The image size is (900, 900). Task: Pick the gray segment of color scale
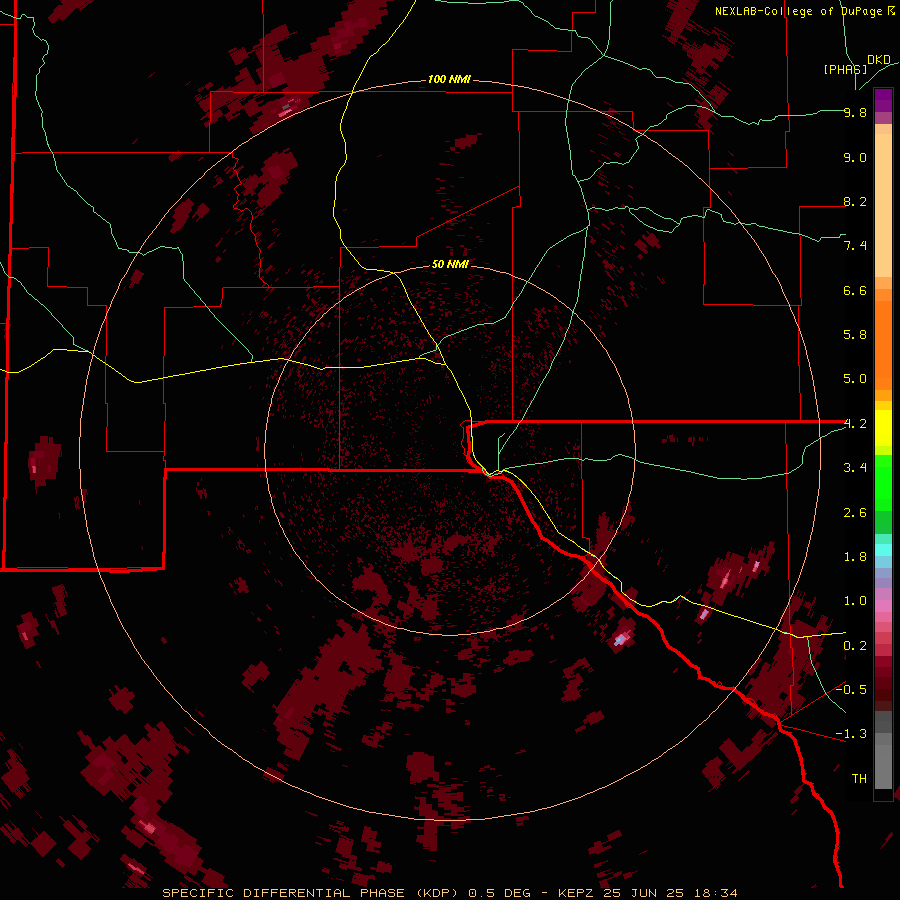(x=883, y=751)
